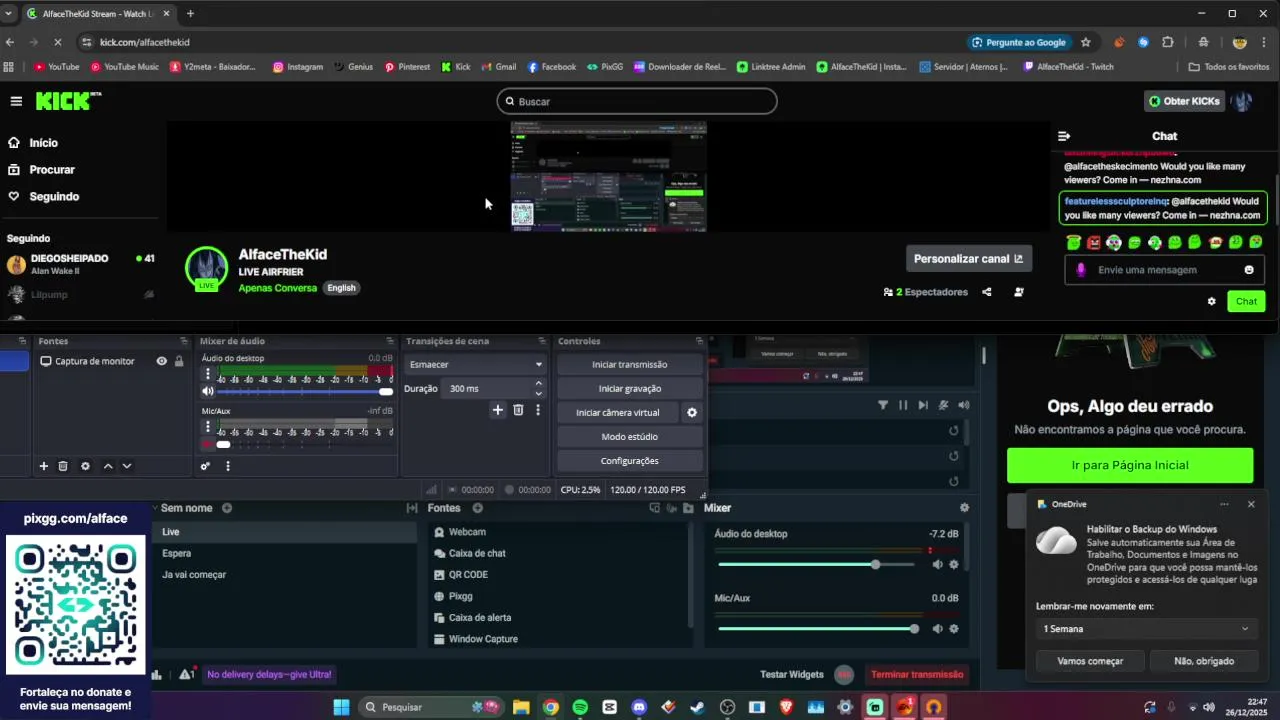
Task: Open Mixer settings gear icon
Action: (964, 508)
